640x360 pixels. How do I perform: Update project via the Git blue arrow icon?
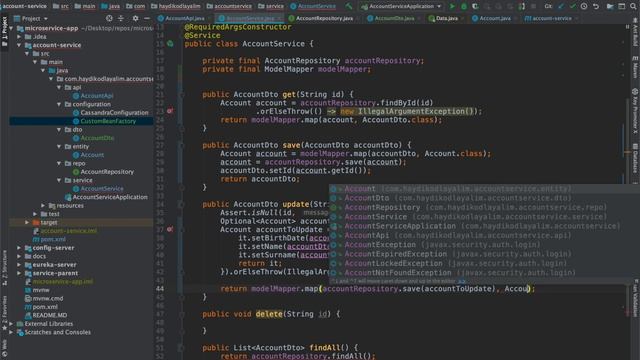[561, 6]
